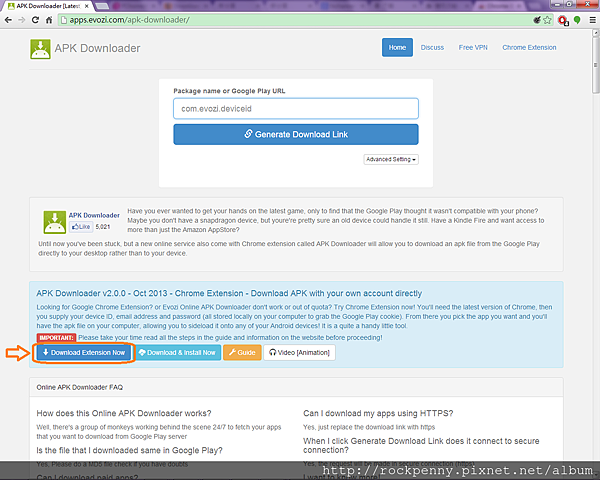This screenshot has width=600, height=480.
Task: Focus the package name input field
Action: point(296,109)
